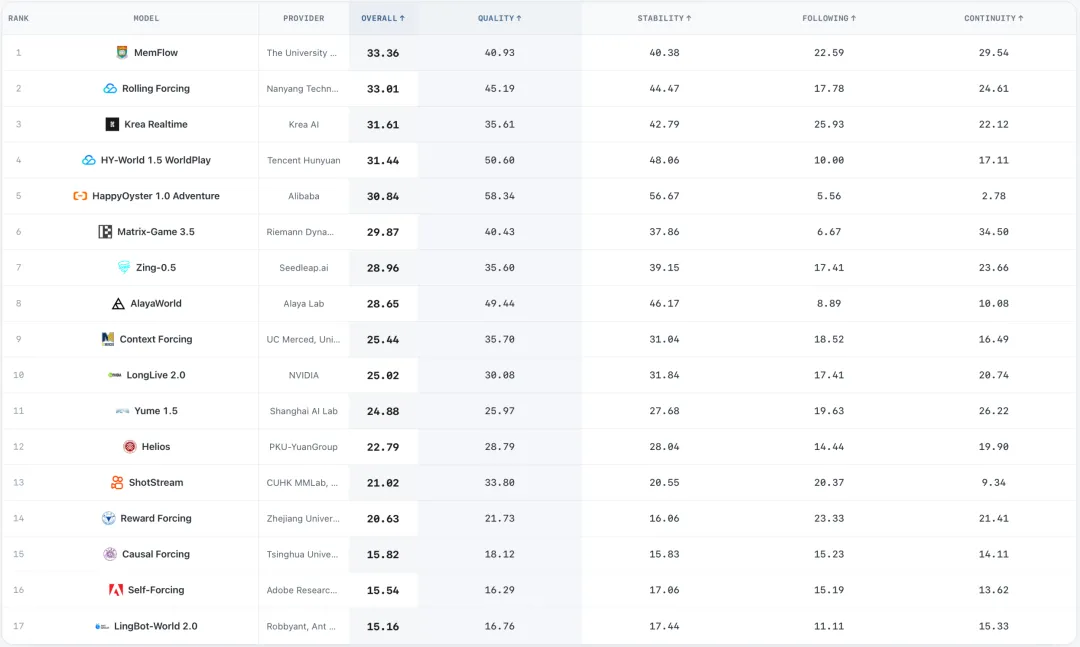Click the Reward Forcing emblem icon
This screenshot has height=647, width=1080.
[x=108, y=518]
